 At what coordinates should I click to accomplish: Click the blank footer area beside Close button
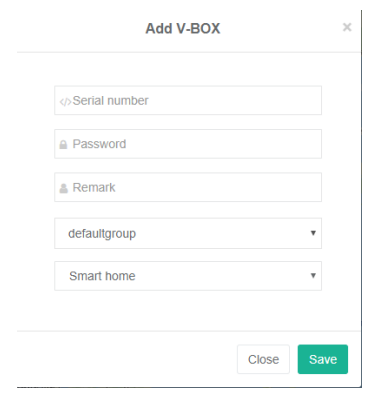127,359
